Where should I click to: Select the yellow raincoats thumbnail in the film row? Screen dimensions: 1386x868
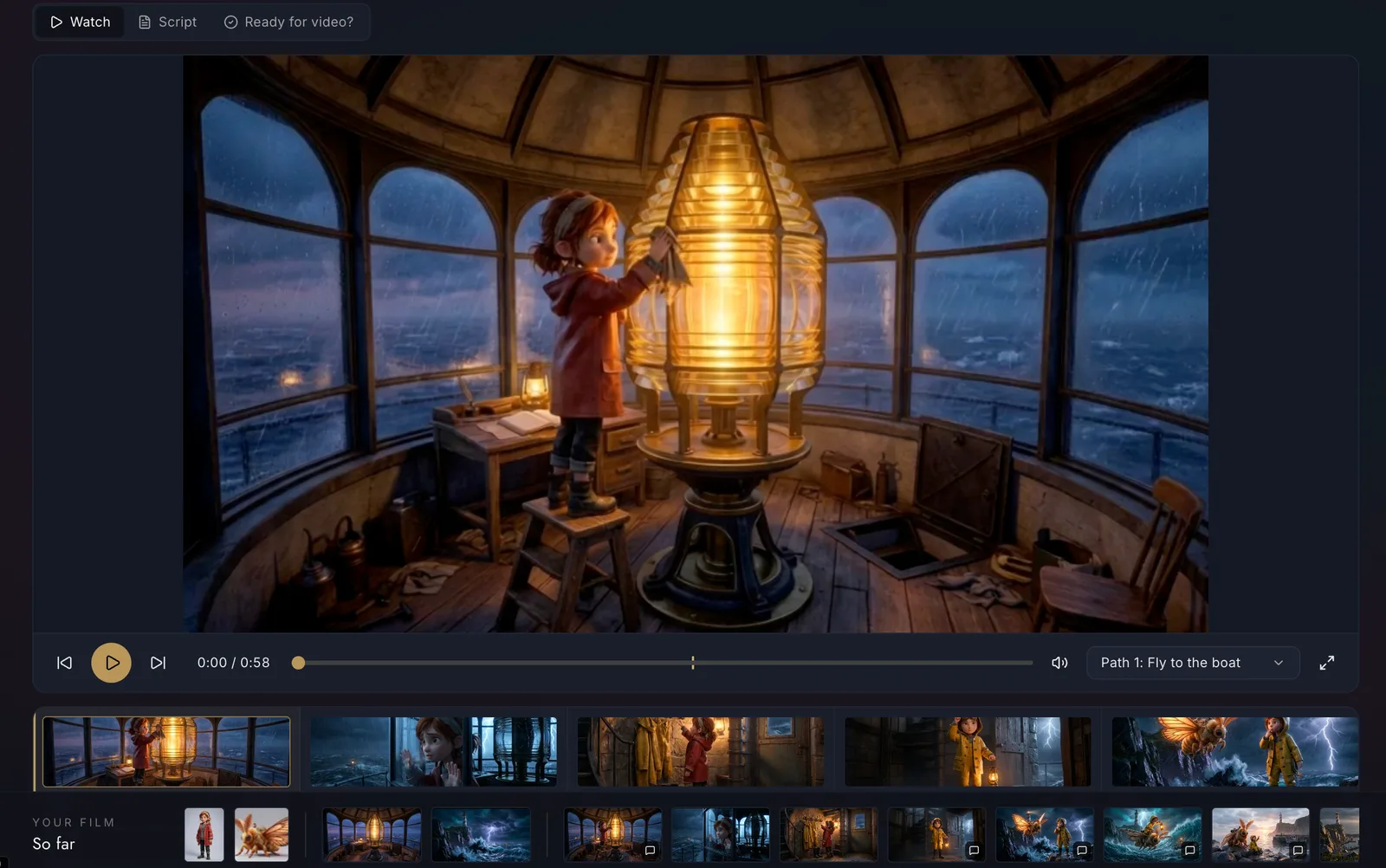[829, 835]
